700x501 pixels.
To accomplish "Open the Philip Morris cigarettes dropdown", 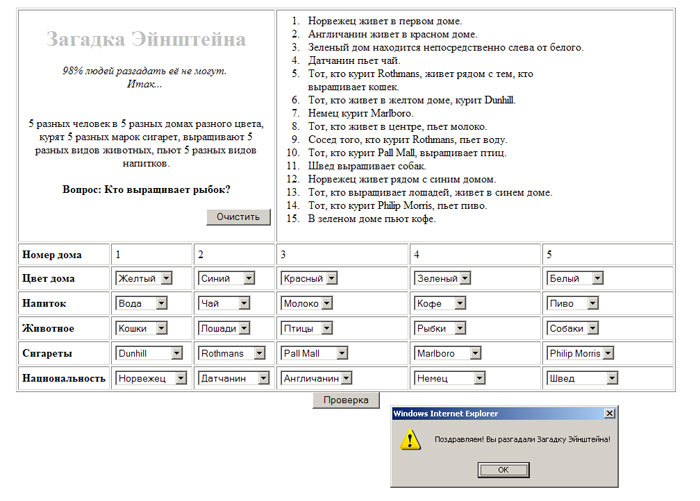I will click(580, 352).
